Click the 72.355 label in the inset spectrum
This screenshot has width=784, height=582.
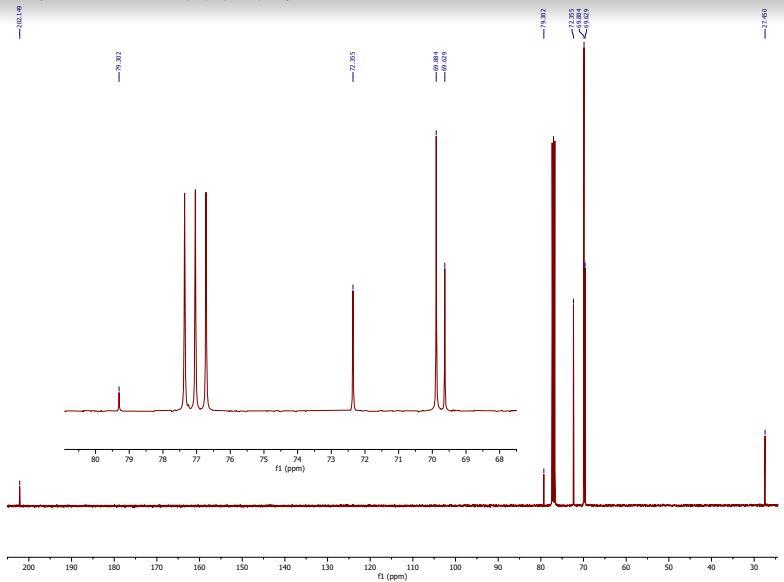tap(353, 61)
